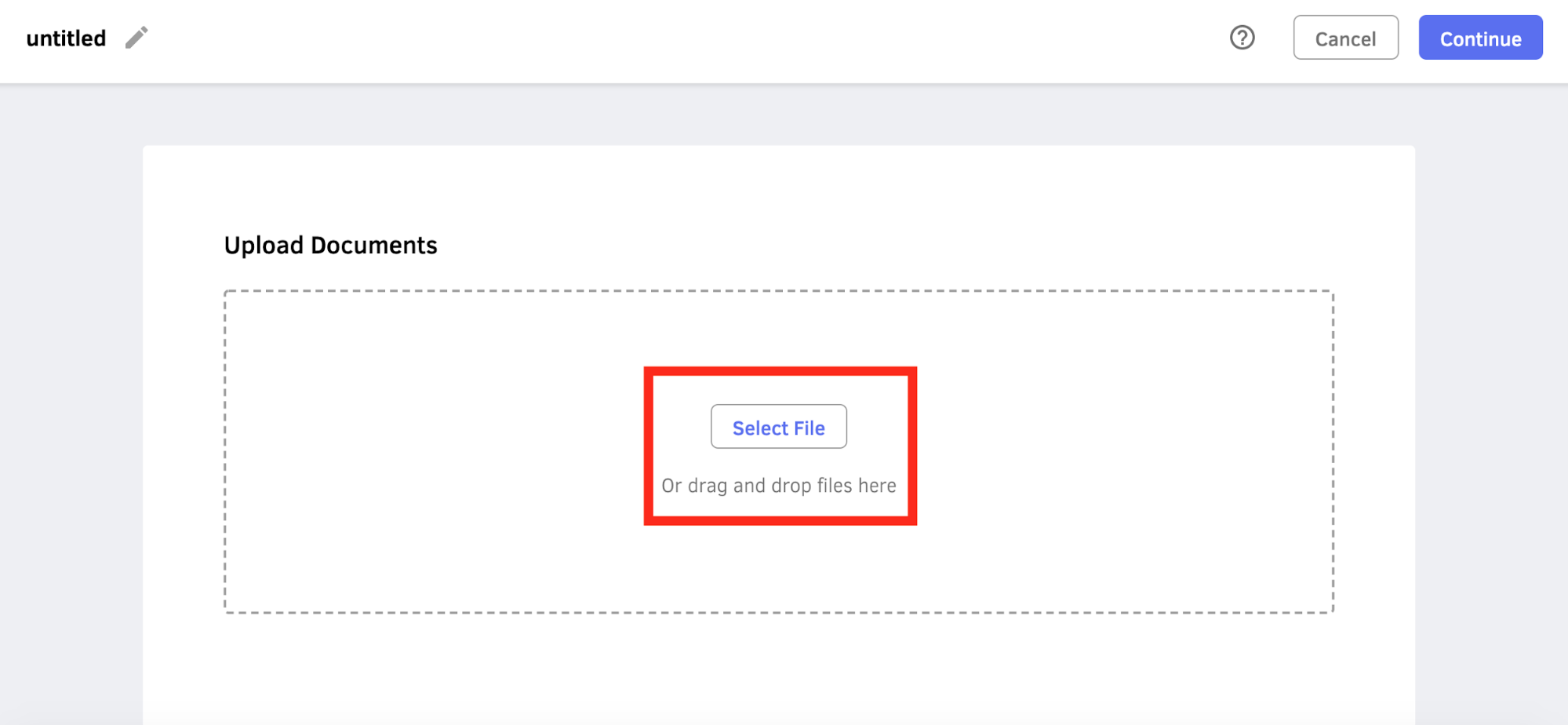Click 'Or drag and drop files here' text
Image resolution: width=1568 pixels, height=725 pixels.
pyautogui.click(x=778, y=486)
